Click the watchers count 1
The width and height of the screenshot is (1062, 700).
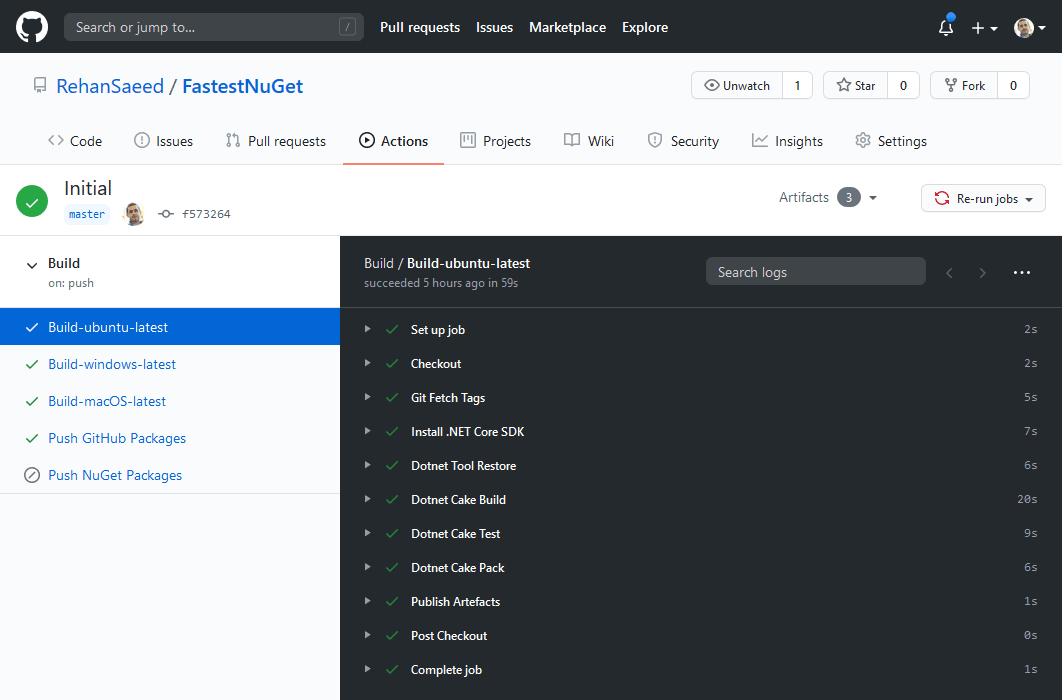click(797, 85)
